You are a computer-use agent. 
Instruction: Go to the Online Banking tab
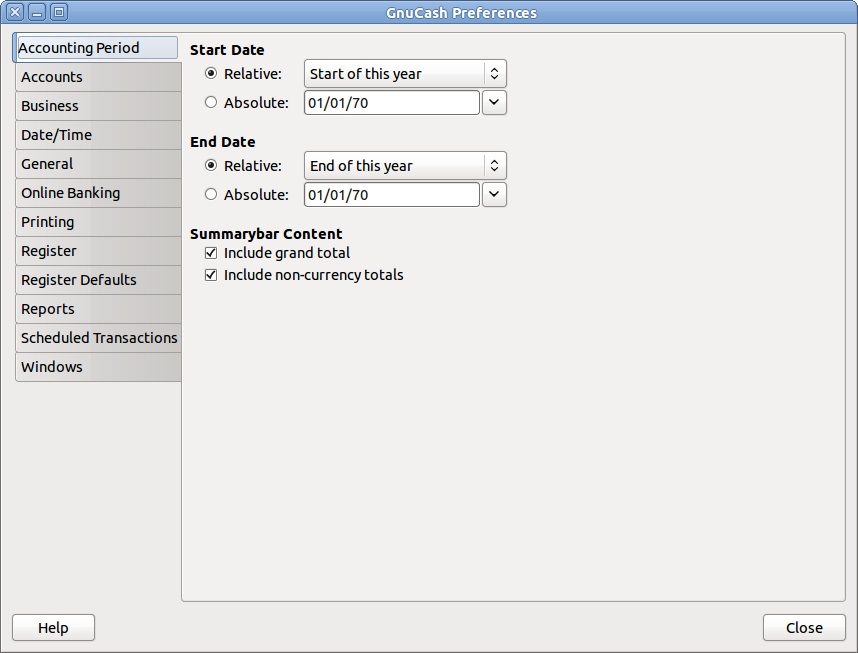pyautogui.click(x=70, y=193)
